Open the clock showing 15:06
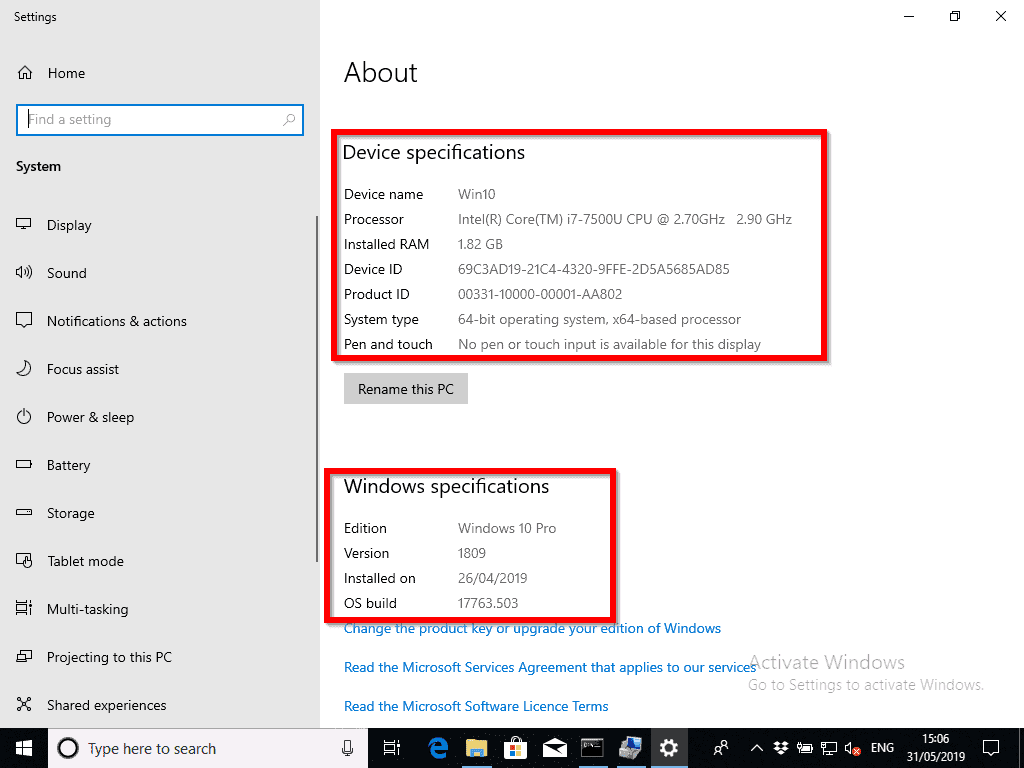1024x768 pixels. click(935, 748)
